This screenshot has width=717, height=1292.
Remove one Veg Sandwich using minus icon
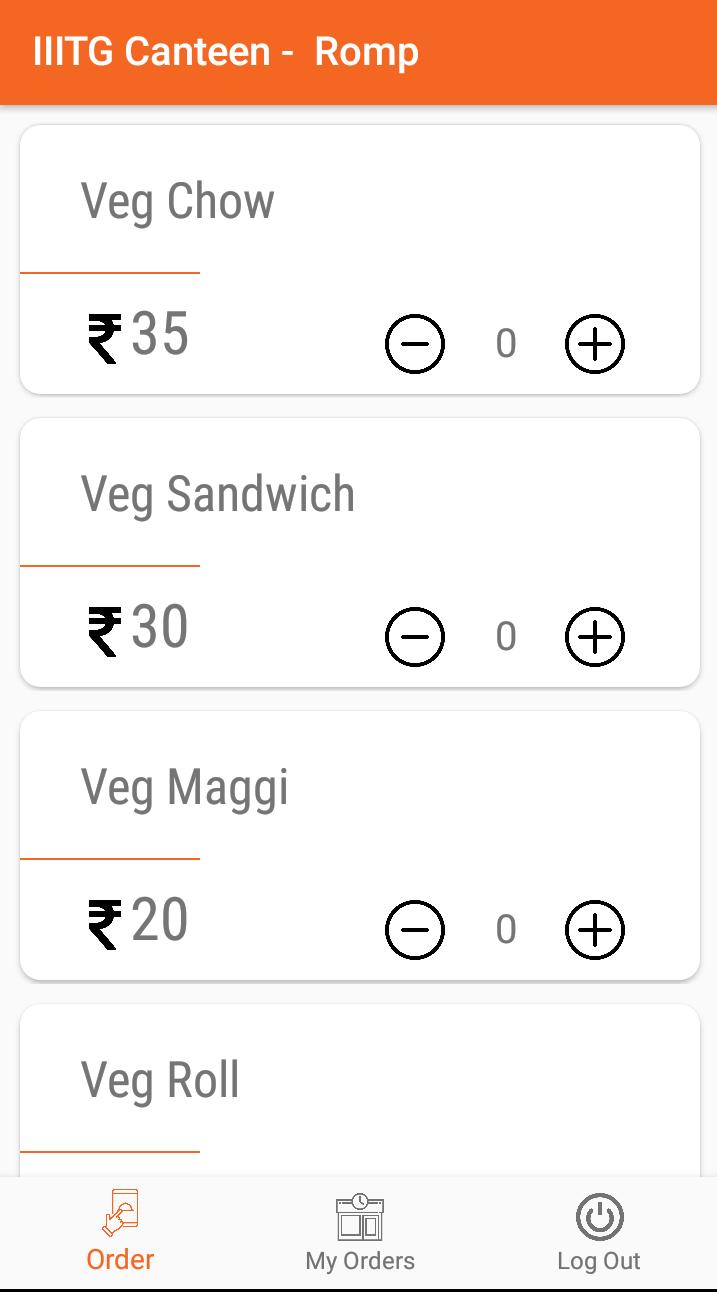pos(415,637)
